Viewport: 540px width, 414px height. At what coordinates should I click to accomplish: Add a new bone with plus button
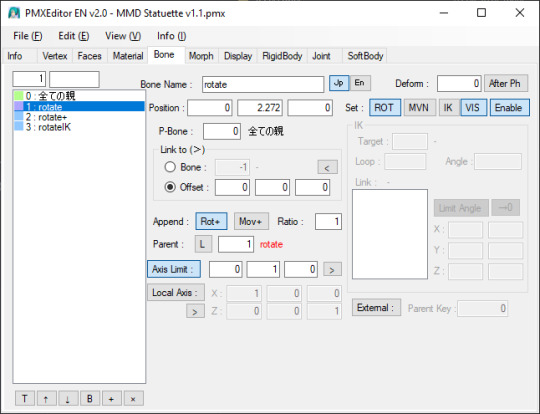(111, 399)
